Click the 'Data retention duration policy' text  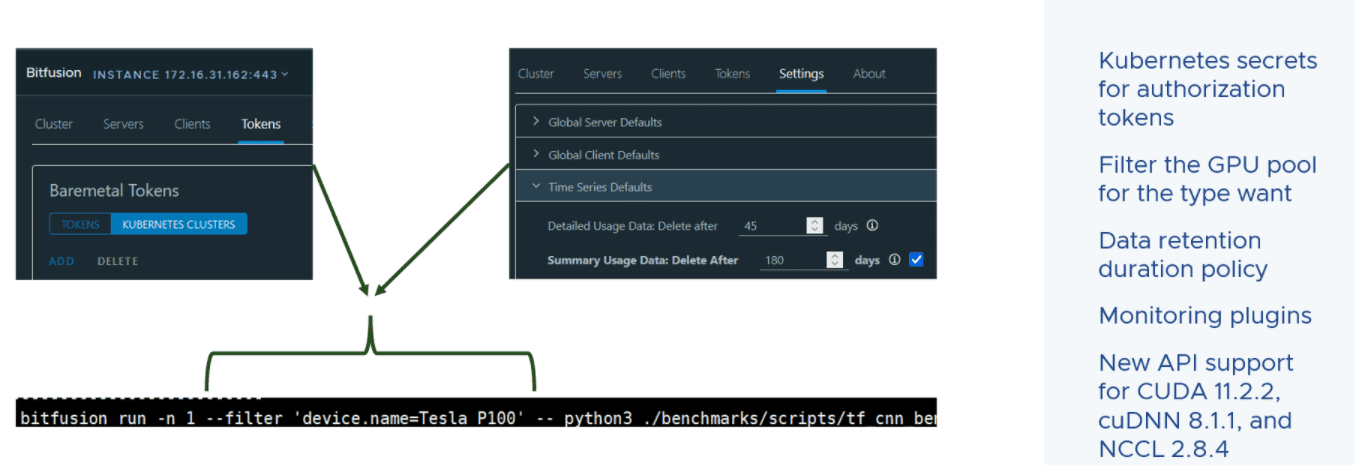click(x=1182, y=255)
